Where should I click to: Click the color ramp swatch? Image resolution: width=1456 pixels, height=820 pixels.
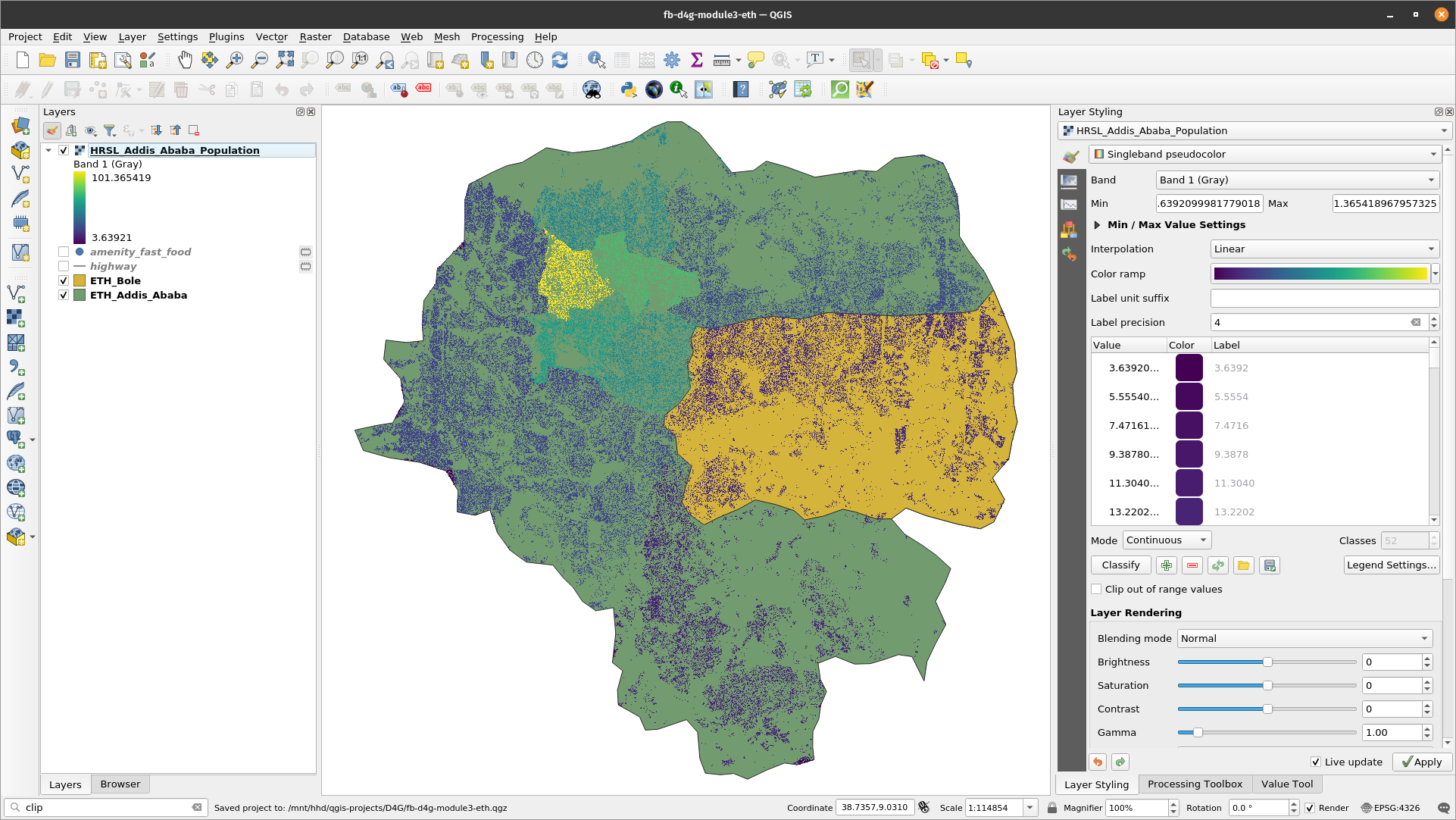pos(1318,273)
